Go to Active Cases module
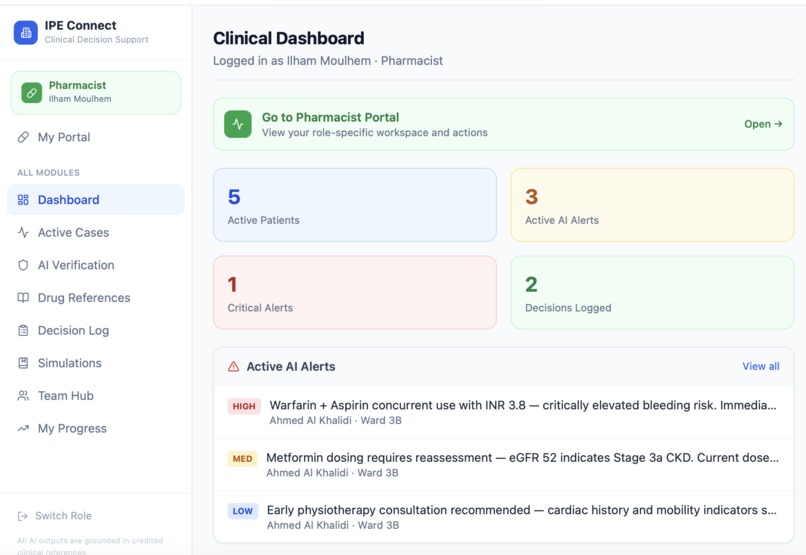The height and width of the screenshot is (555, 806). [x=96, y=232]
